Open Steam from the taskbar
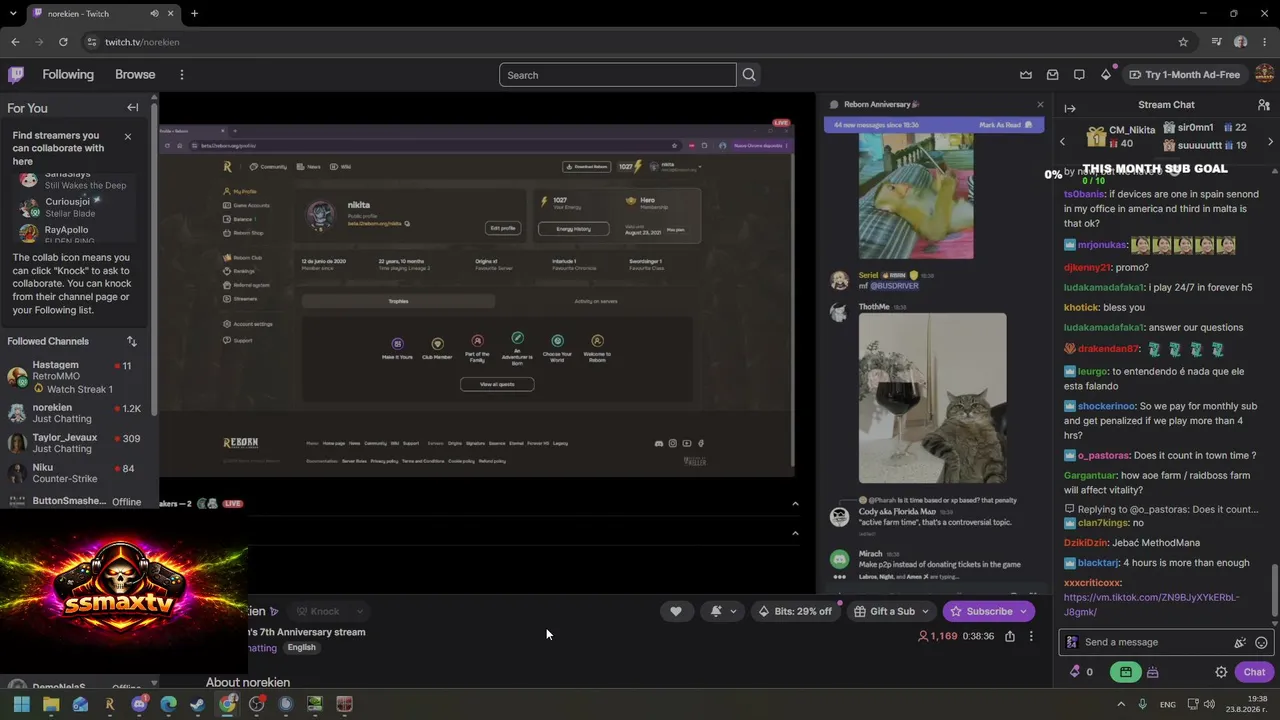The width and height of the screenshot is (1280, 720). [197, 704]
